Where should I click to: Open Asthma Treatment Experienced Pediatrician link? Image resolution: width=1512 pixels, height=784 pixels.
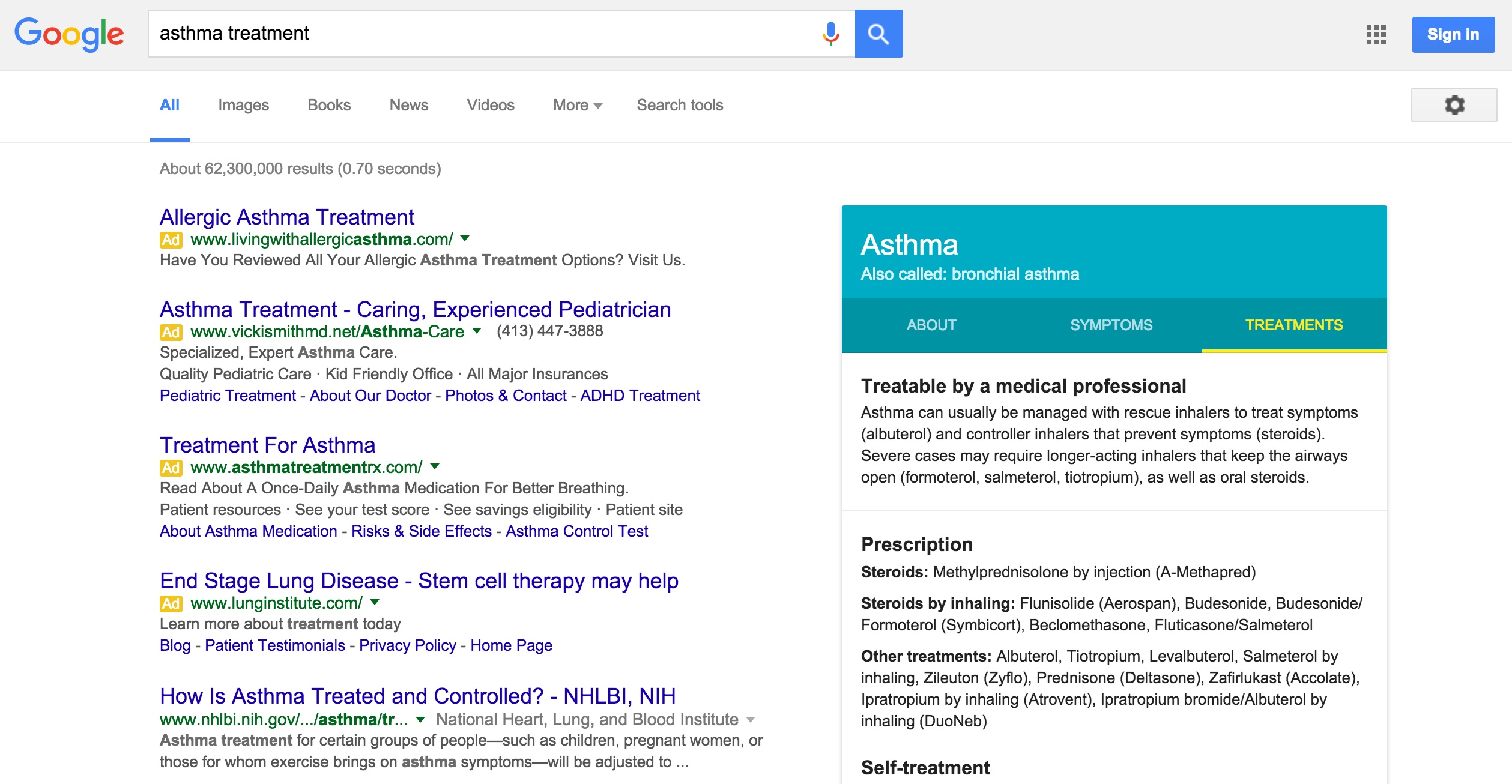tap(415, 309)
